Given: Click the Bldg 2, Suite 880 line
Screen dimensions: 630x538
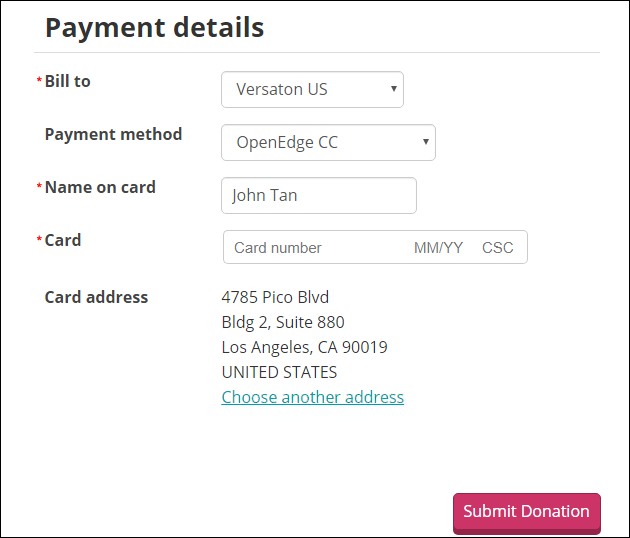Looking at the screenshot, I should 283,322.
